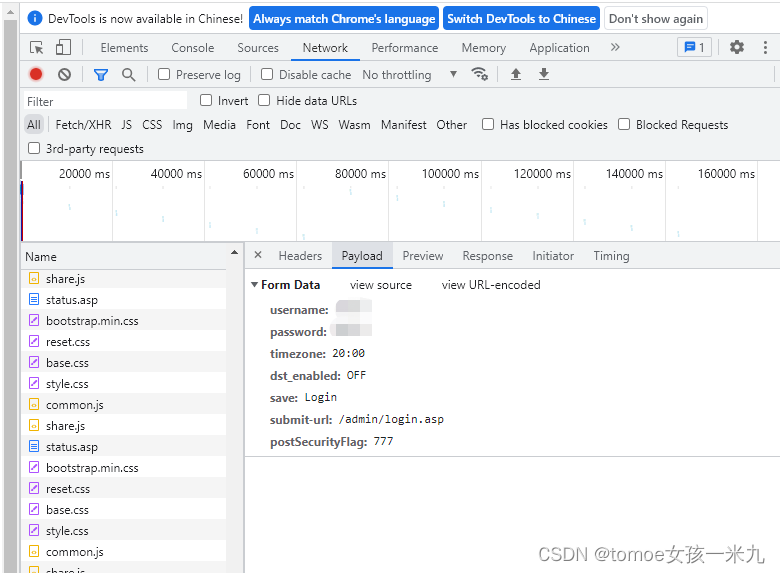Filter requests by CSS type

coord(152,124)
